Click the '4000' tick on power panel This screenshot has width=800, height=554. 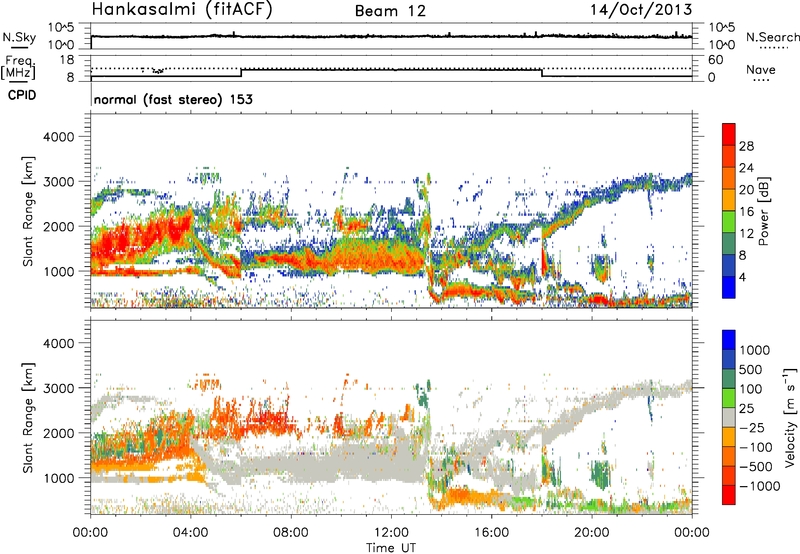click(59, 137)
